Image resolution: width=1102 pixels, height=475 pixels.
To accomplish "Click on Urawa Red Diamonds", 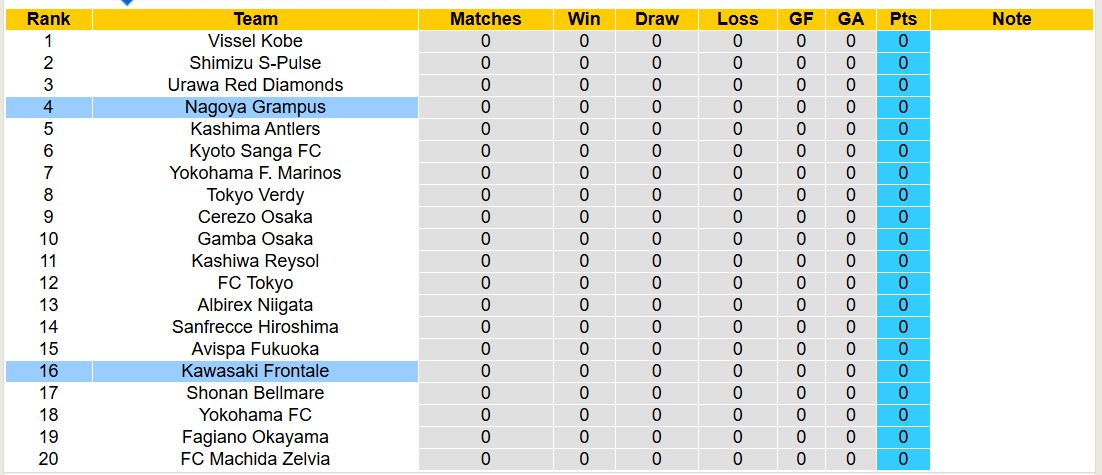I will coord(255,85).
